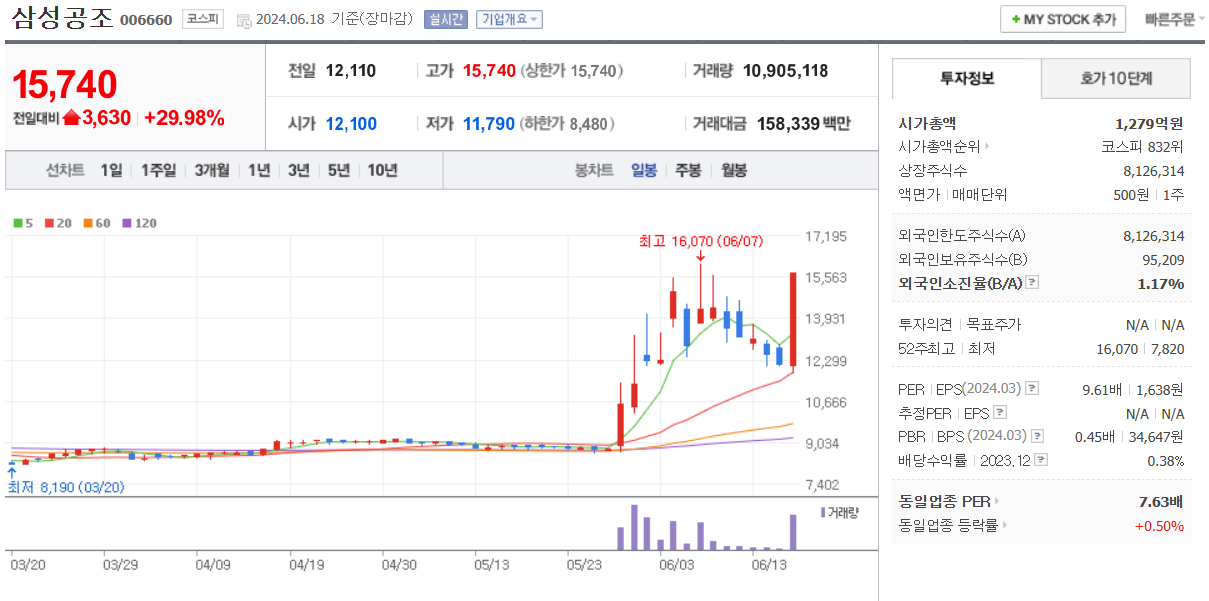This screenshot has width=1209, height=601.
Task: Click help icon next to 추정PER EPS
Action: (1000, 413)
